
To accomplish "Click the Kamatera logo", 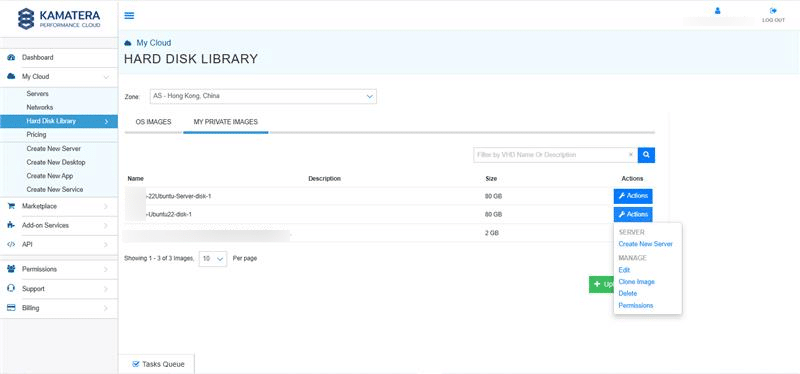I will [59, 19].
